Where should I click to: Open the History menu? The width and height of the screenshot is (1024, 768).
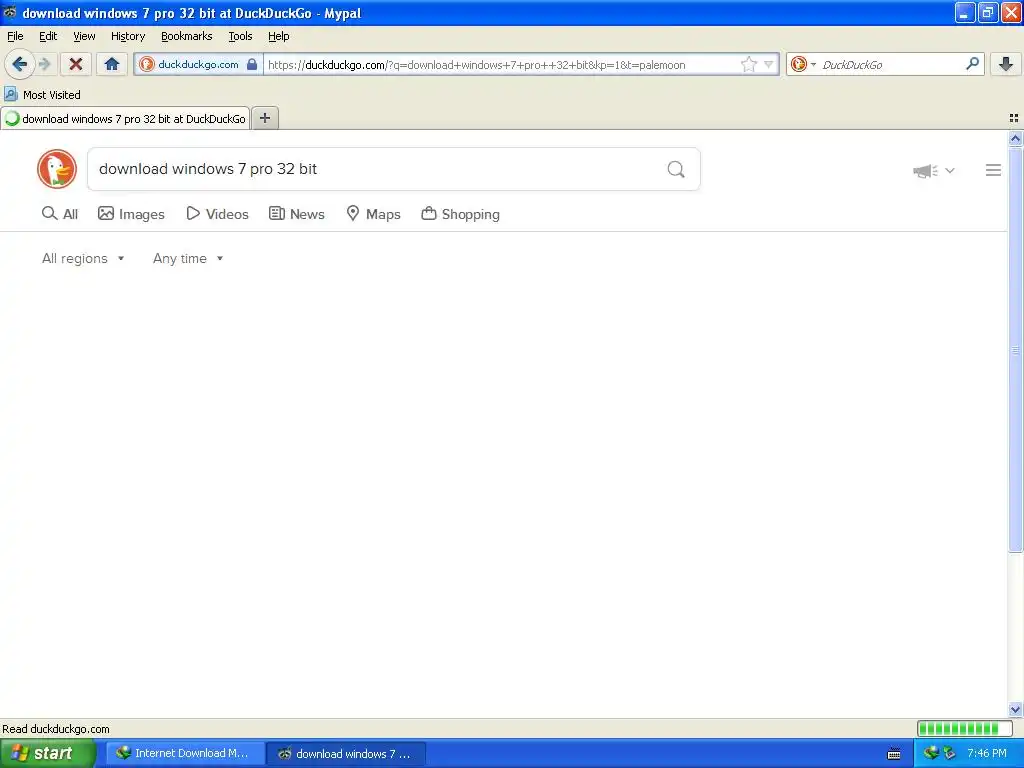tap(128, 36)
